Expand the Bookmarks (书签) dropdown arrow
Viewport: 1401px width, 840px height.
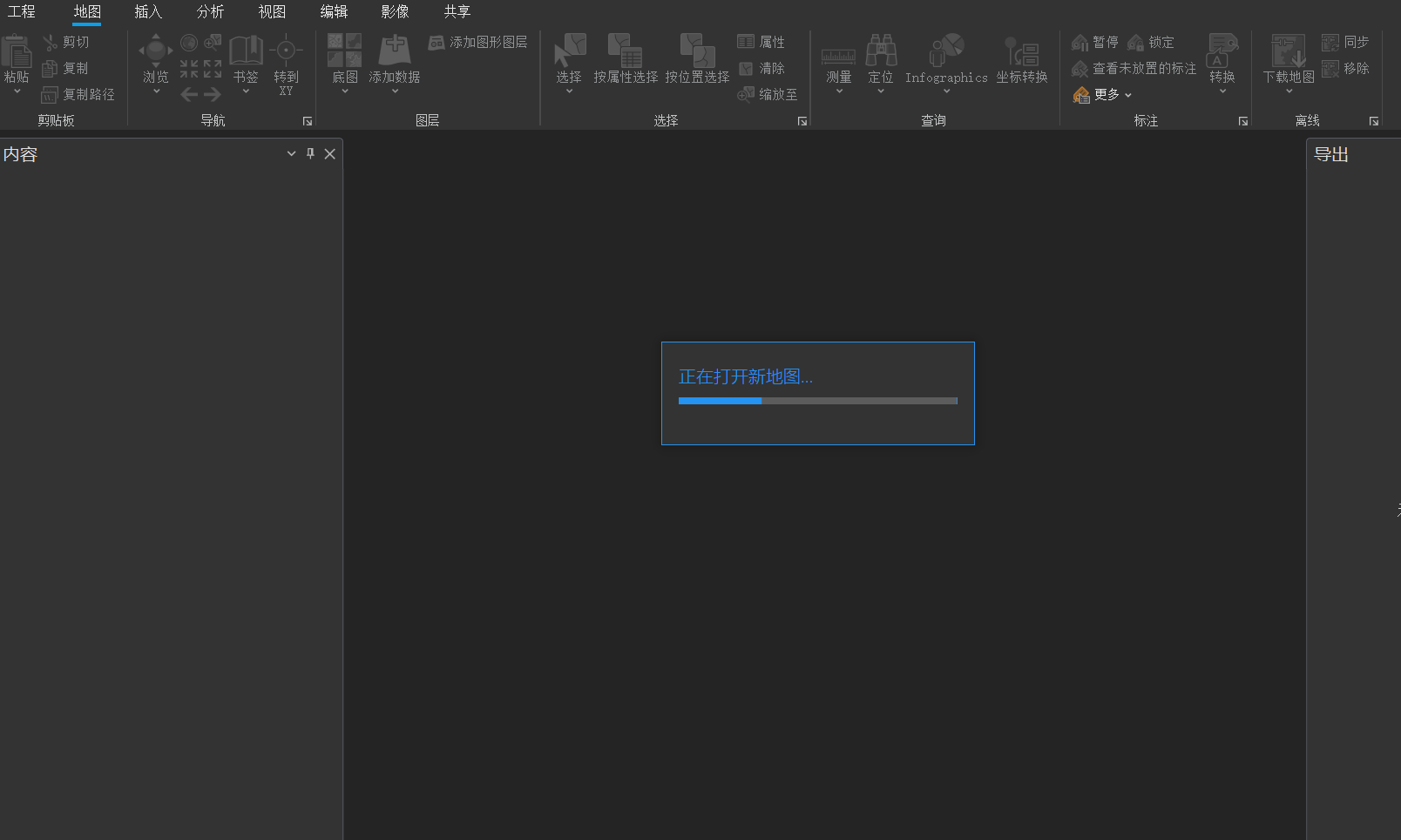tap(246, 91)
